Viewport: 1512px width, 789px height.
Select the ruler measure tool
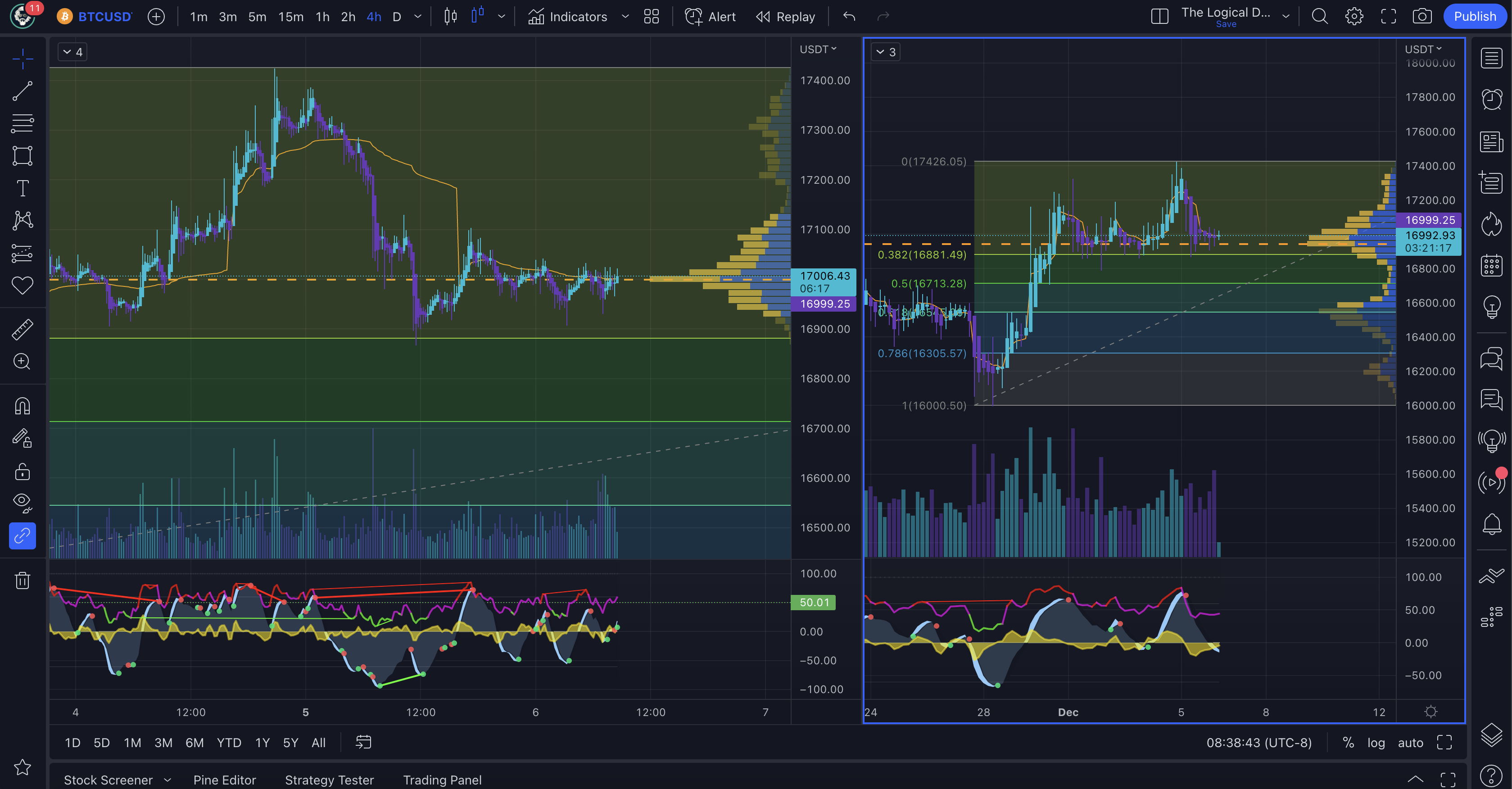(x=23, y=329)
